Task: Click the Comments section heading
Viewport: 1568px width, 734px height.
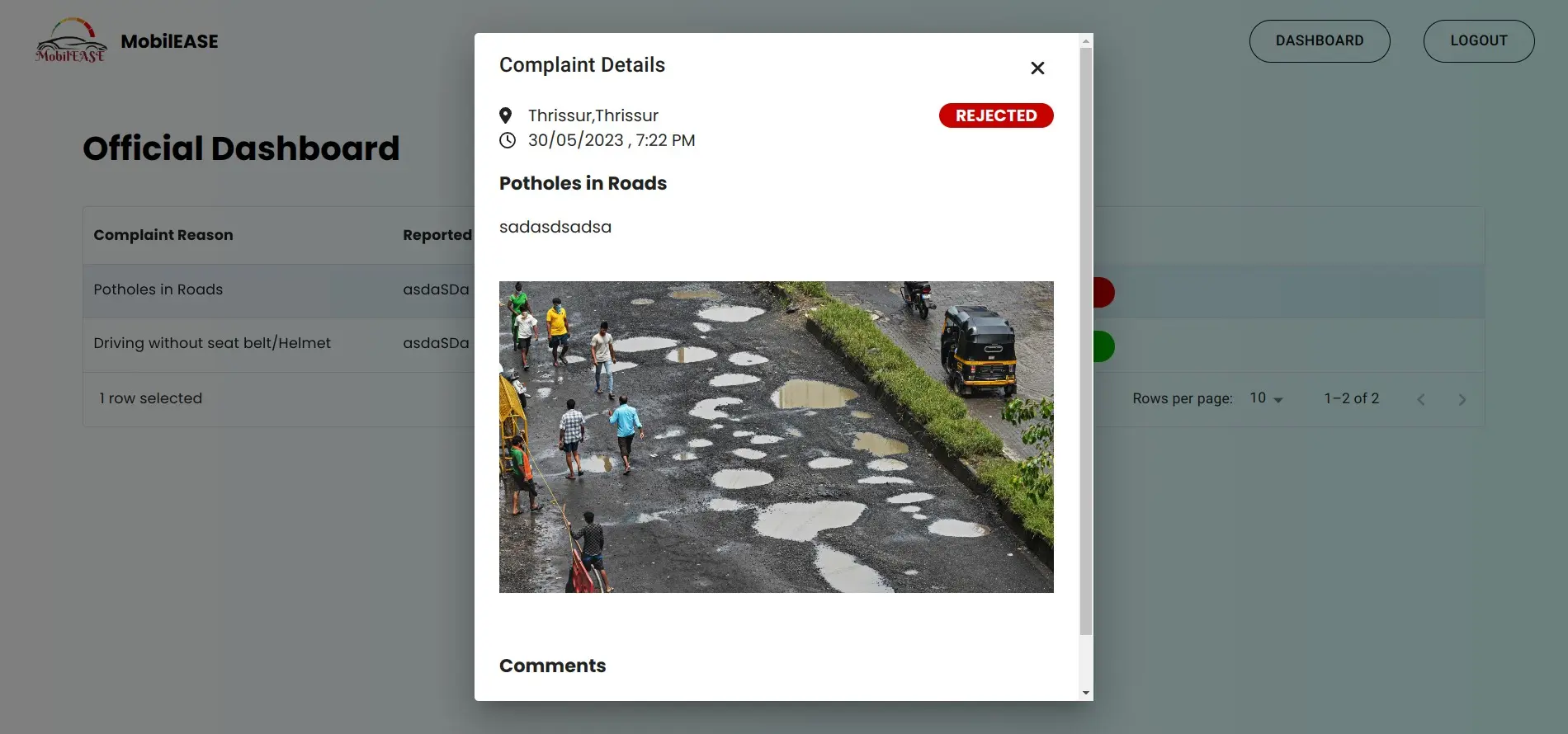Action: click(552, 666)
